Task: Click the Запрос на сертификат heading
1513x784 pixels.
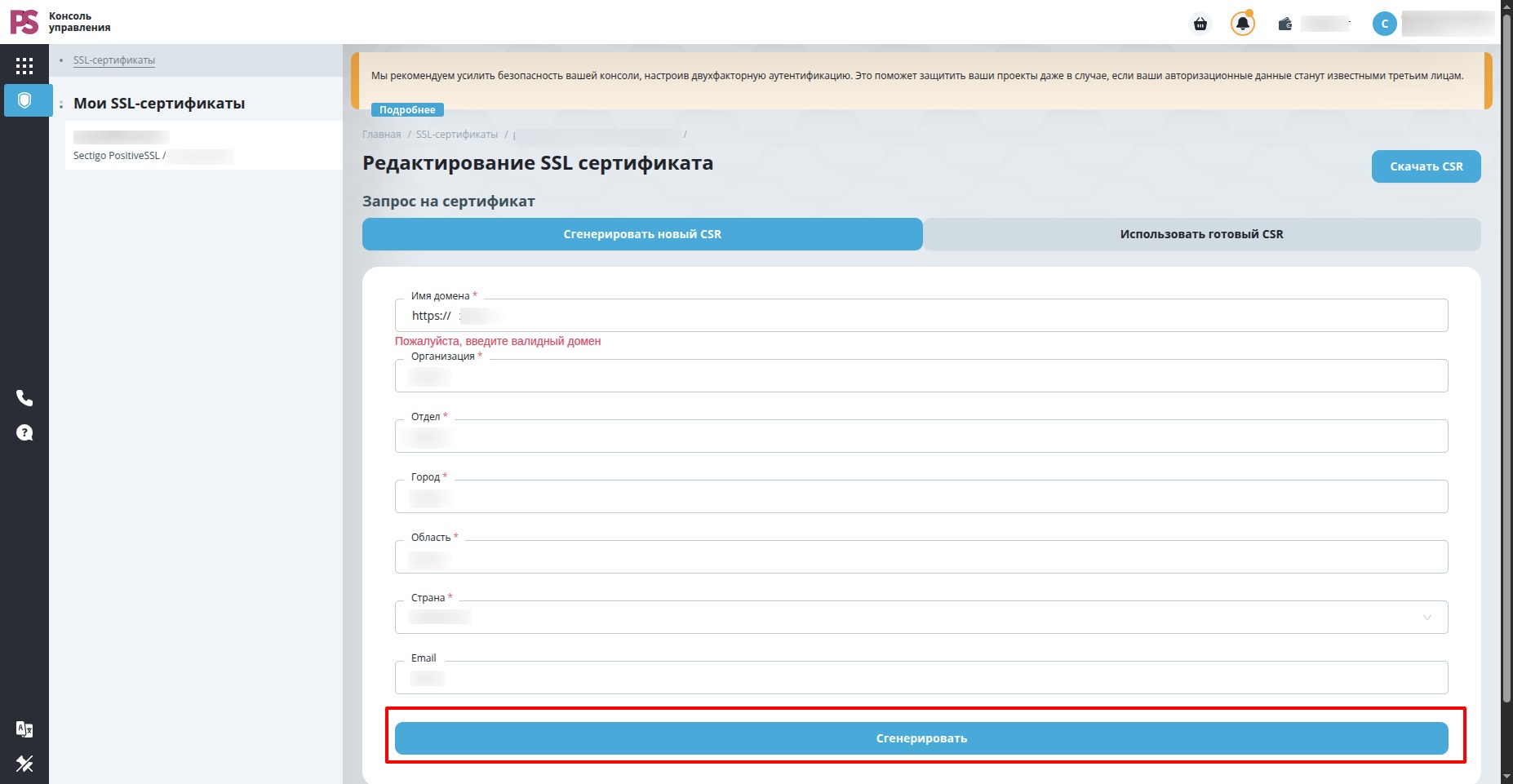Action: pyautogui.click(x=449, y=202)
